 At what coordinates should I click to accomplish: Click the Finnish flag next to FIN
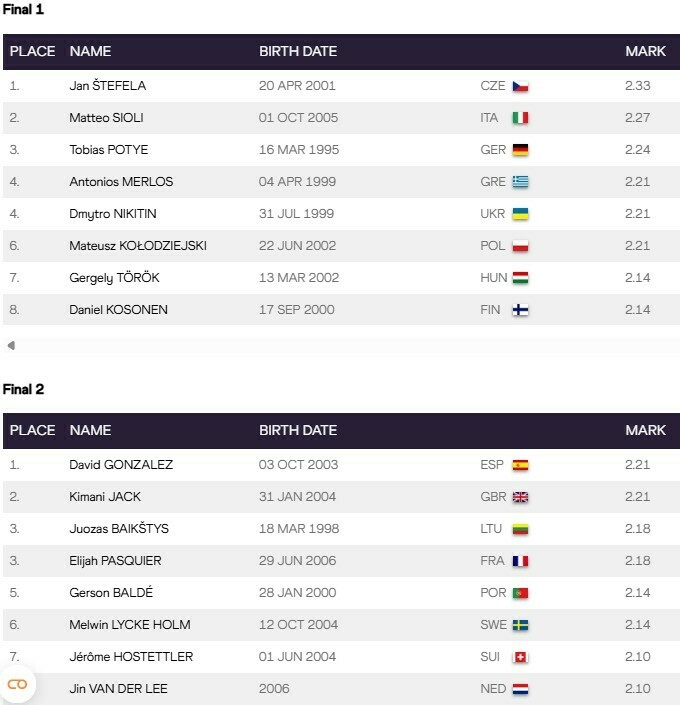(x=520, y=310)
